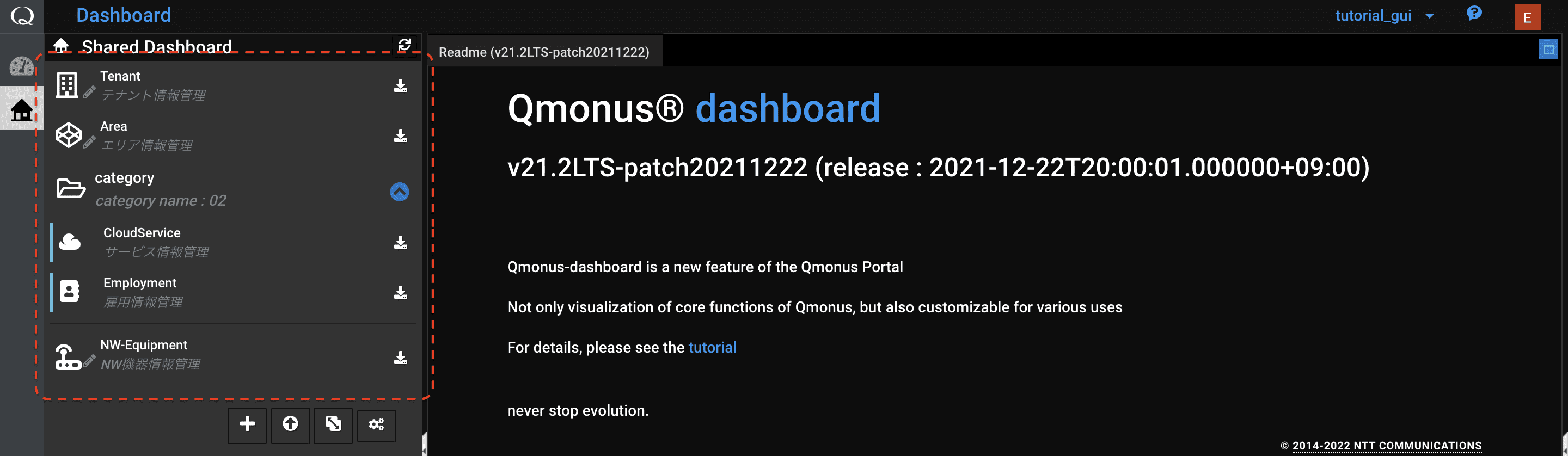Screen dimensions: 1568x456
Task: Select the home sidebar icon
Action: point(22,109)
